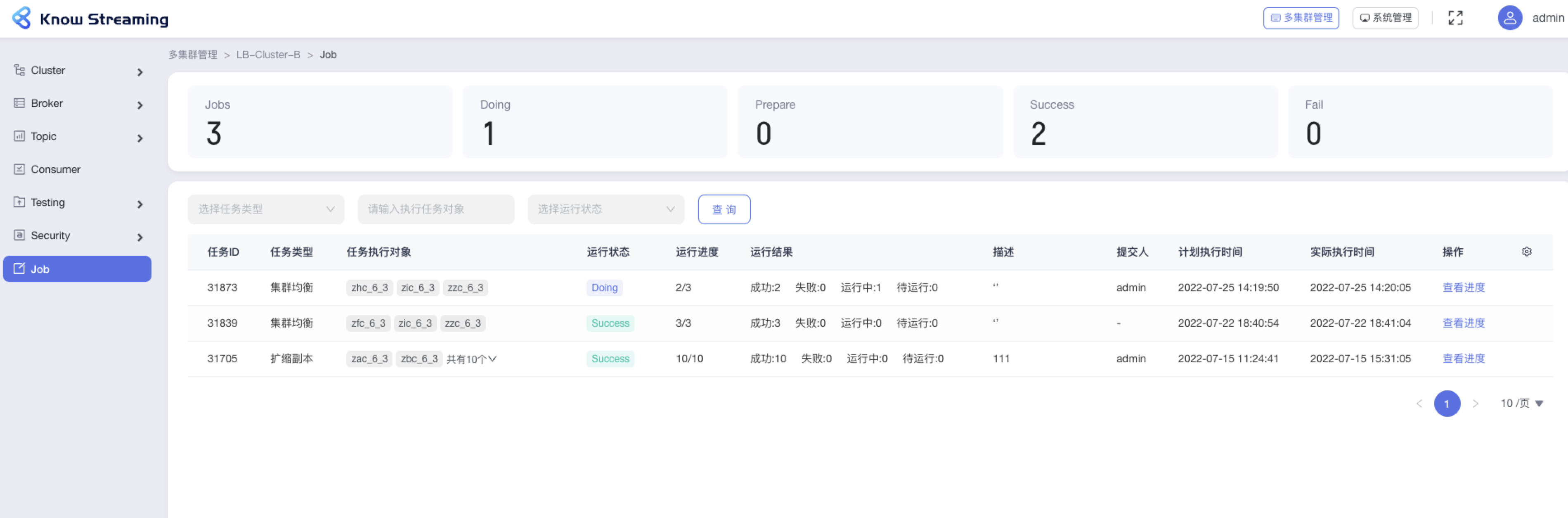Expand the Cluster menu chevron
This screenshot has width=1568, height=518.
(140, 72)
